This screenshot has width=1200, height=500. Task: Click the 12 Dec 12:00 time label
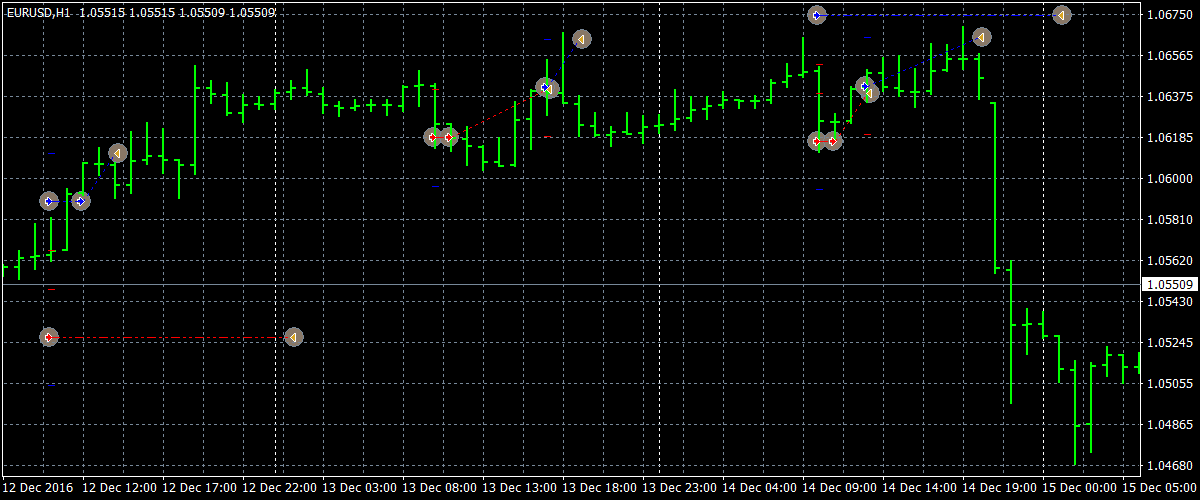coord(119,488)
